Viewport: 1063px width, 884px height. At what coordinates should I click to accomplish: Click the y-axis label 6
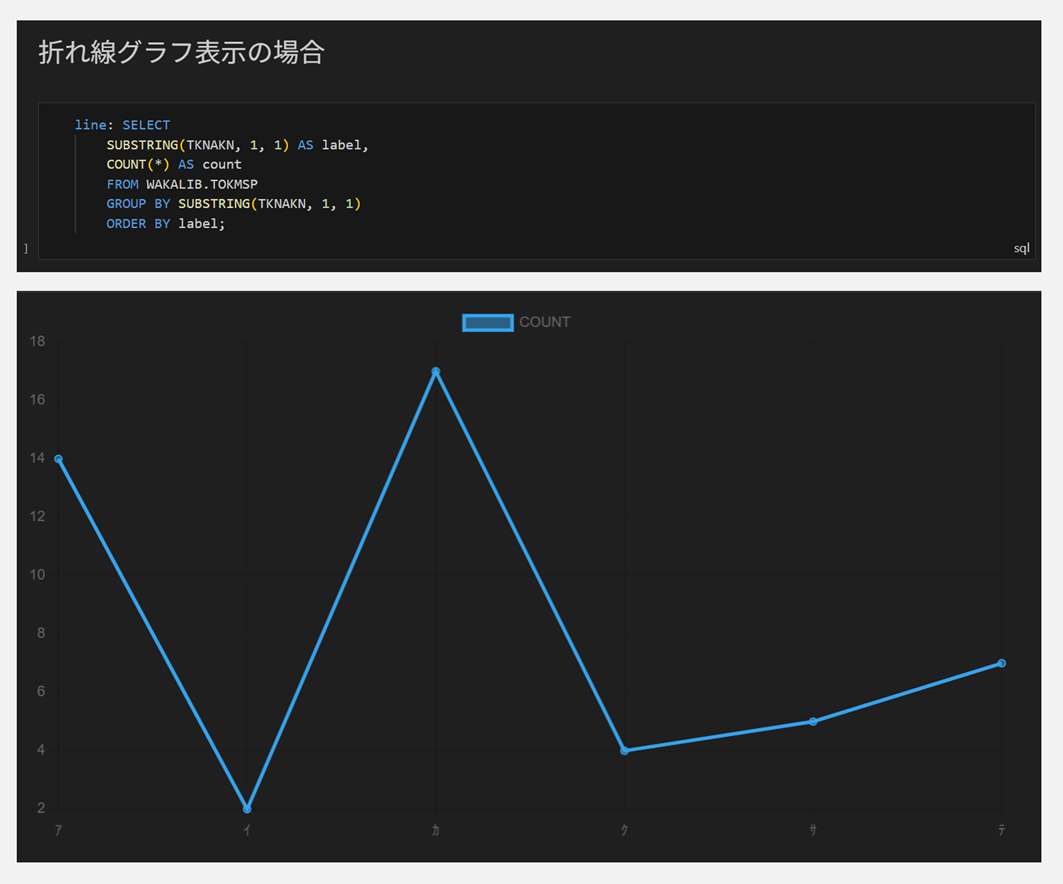[x=41, y=691]
